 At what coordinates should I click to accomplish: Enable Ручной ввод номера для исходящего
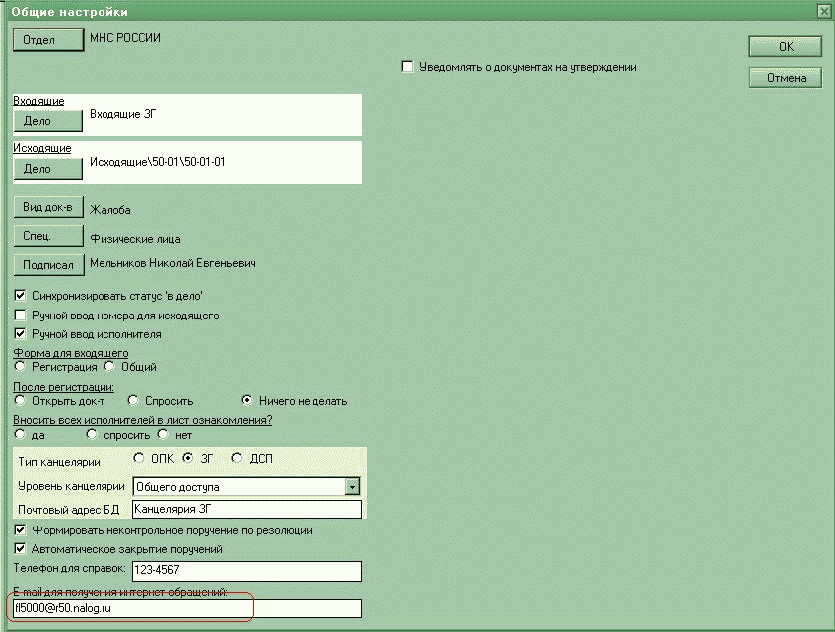click(21, 315)
